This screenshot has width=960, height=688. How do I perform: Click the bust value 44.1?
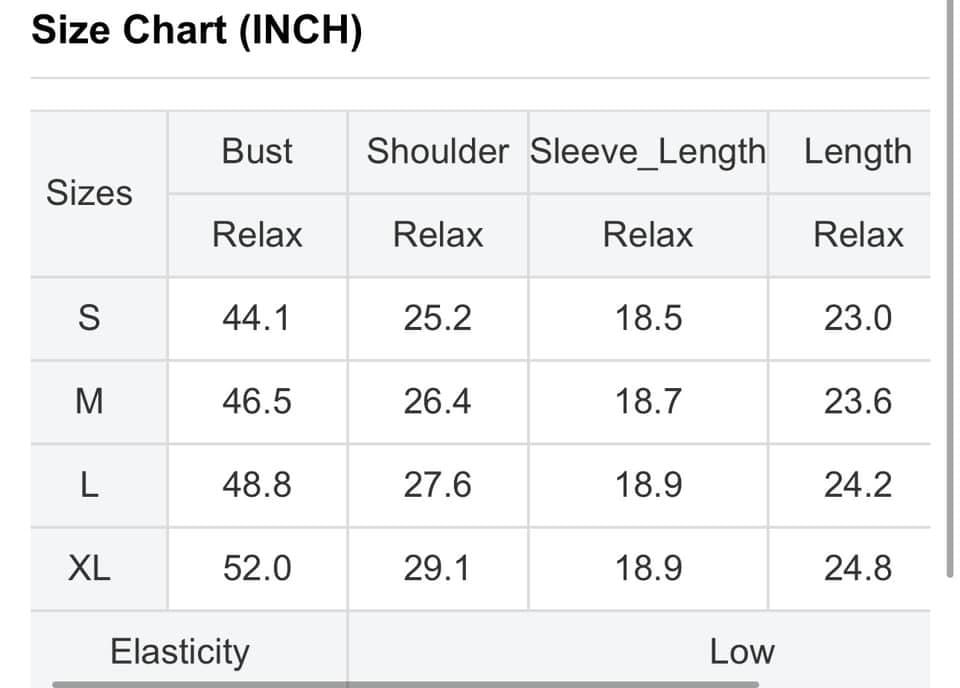pyautogui.click(x=257, y=318)
